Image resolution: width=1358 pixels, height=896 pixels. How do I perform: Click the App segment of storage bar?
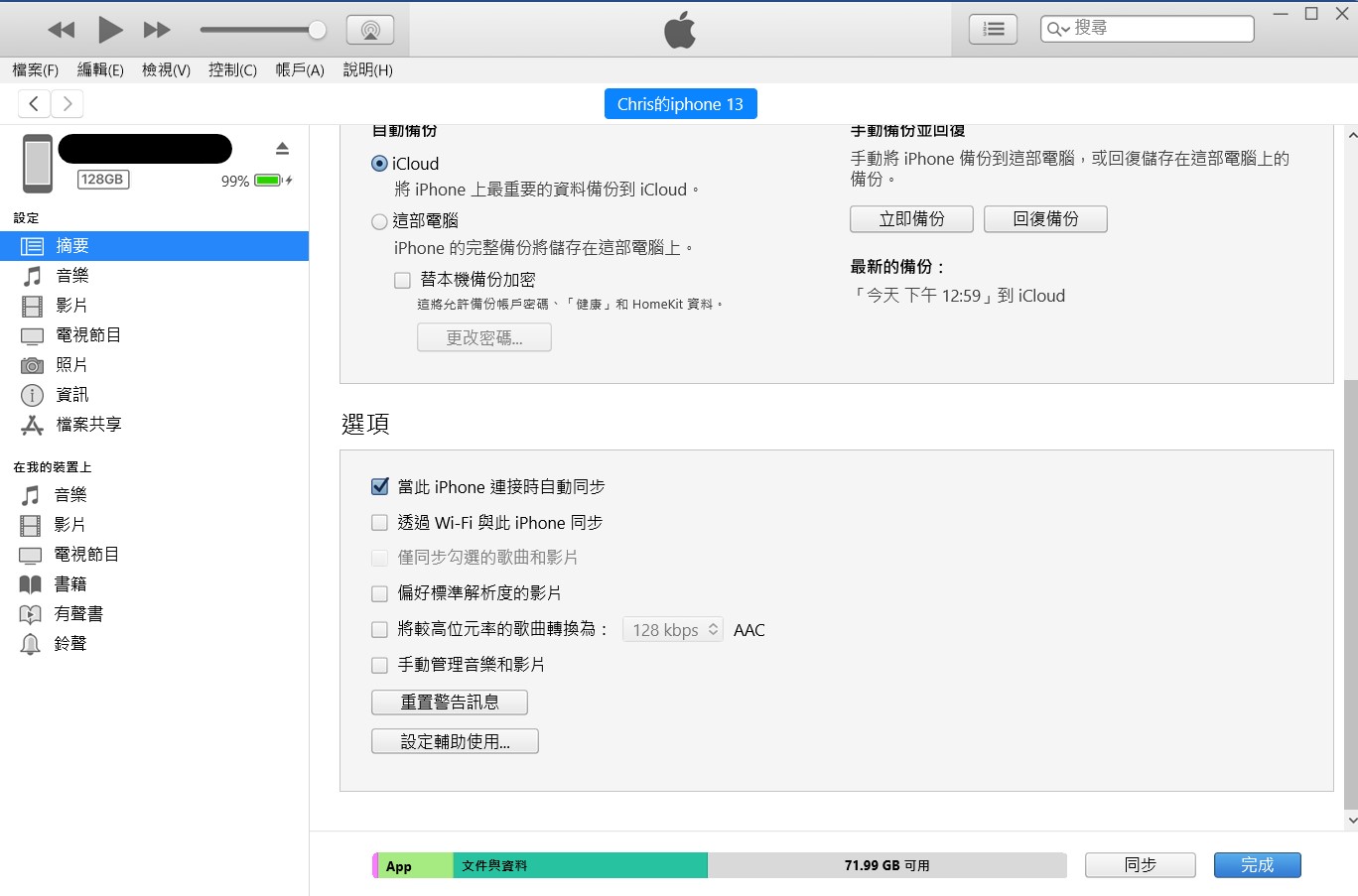click(415, 866)
